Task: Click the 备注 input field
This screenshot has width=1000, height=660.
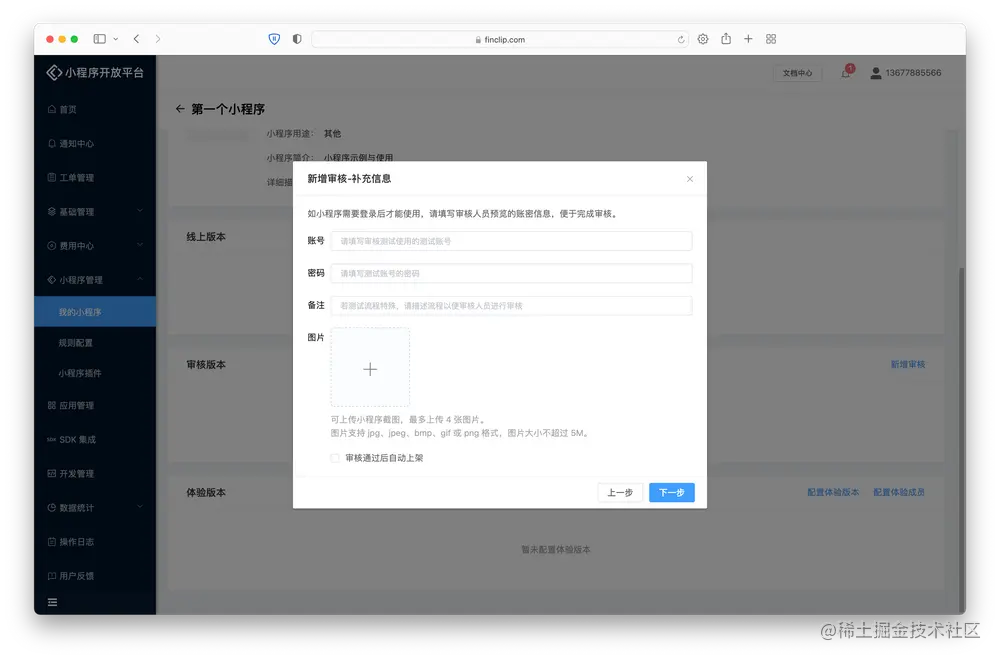Action: [511, 305]
